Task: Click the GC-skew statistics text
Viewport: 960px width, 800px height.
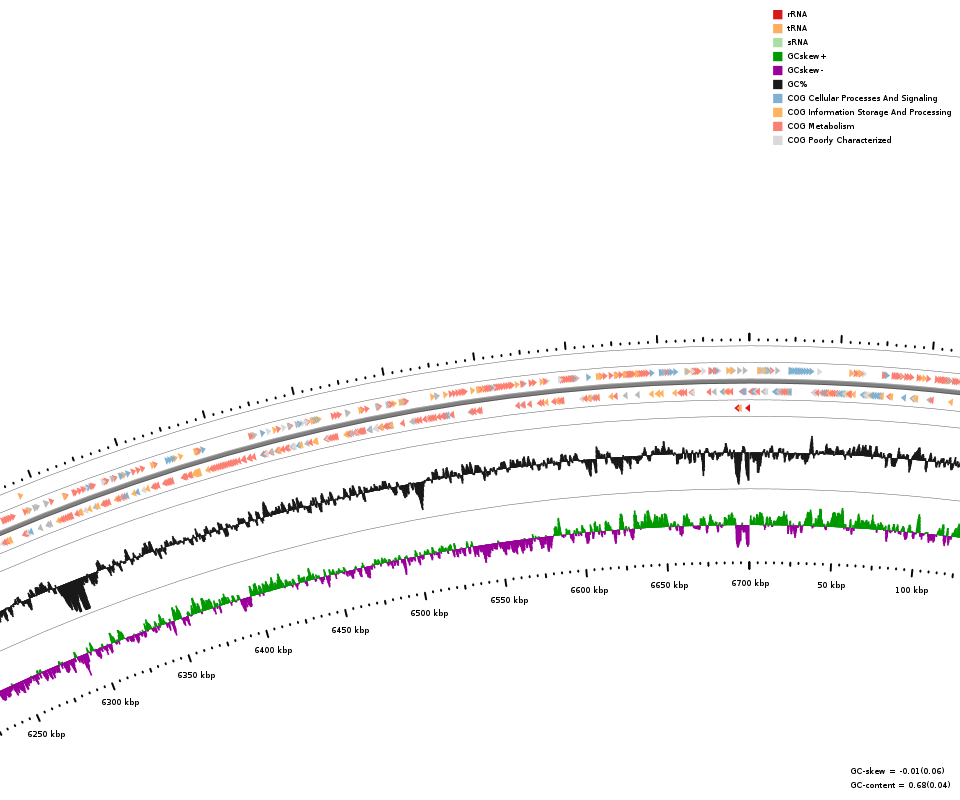Action: (897, 771)
